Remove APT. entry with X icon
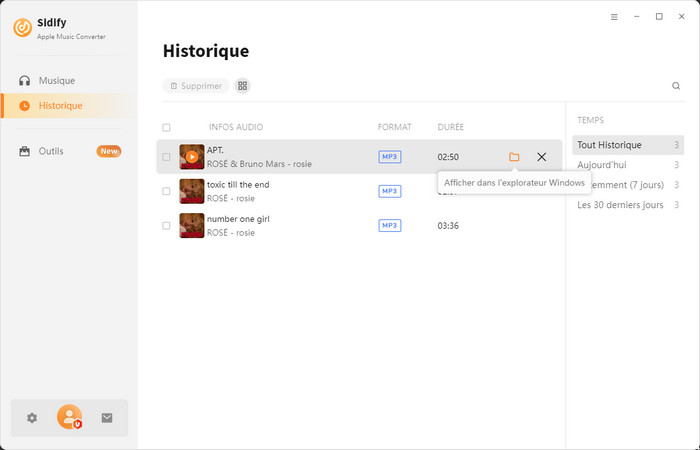Viewport: 700px width, 450px height. tap(542, 157)
